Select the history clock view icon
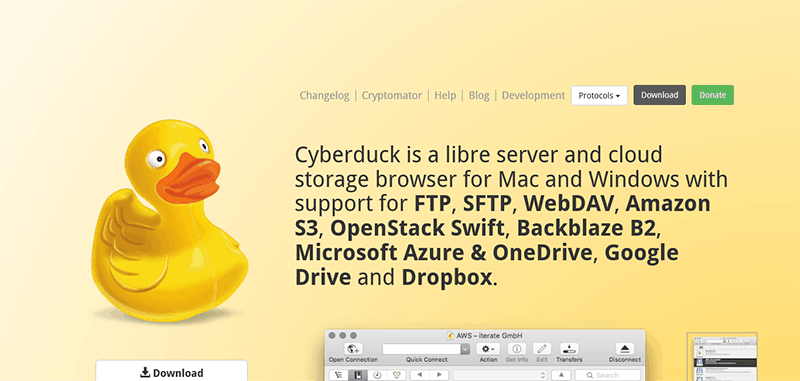This screenshot has height=381, width=800. (x=377, y=375)
